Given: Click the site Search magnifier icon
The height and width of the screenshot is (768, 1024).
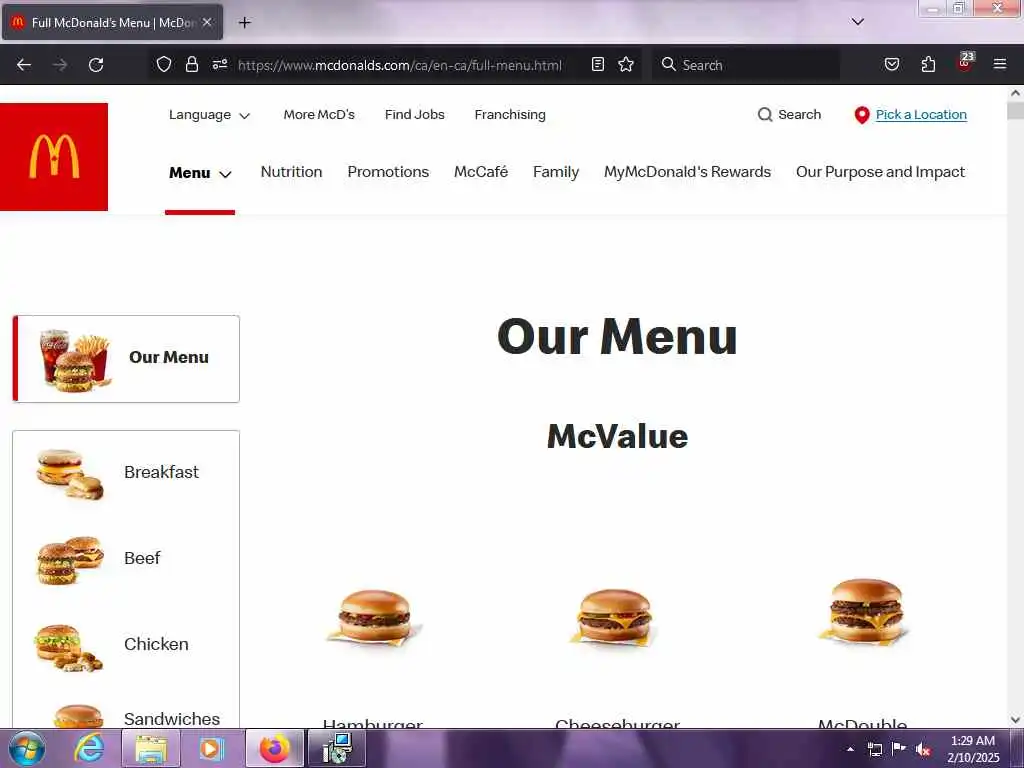Looking at the screenshot, I should [765, 115].
